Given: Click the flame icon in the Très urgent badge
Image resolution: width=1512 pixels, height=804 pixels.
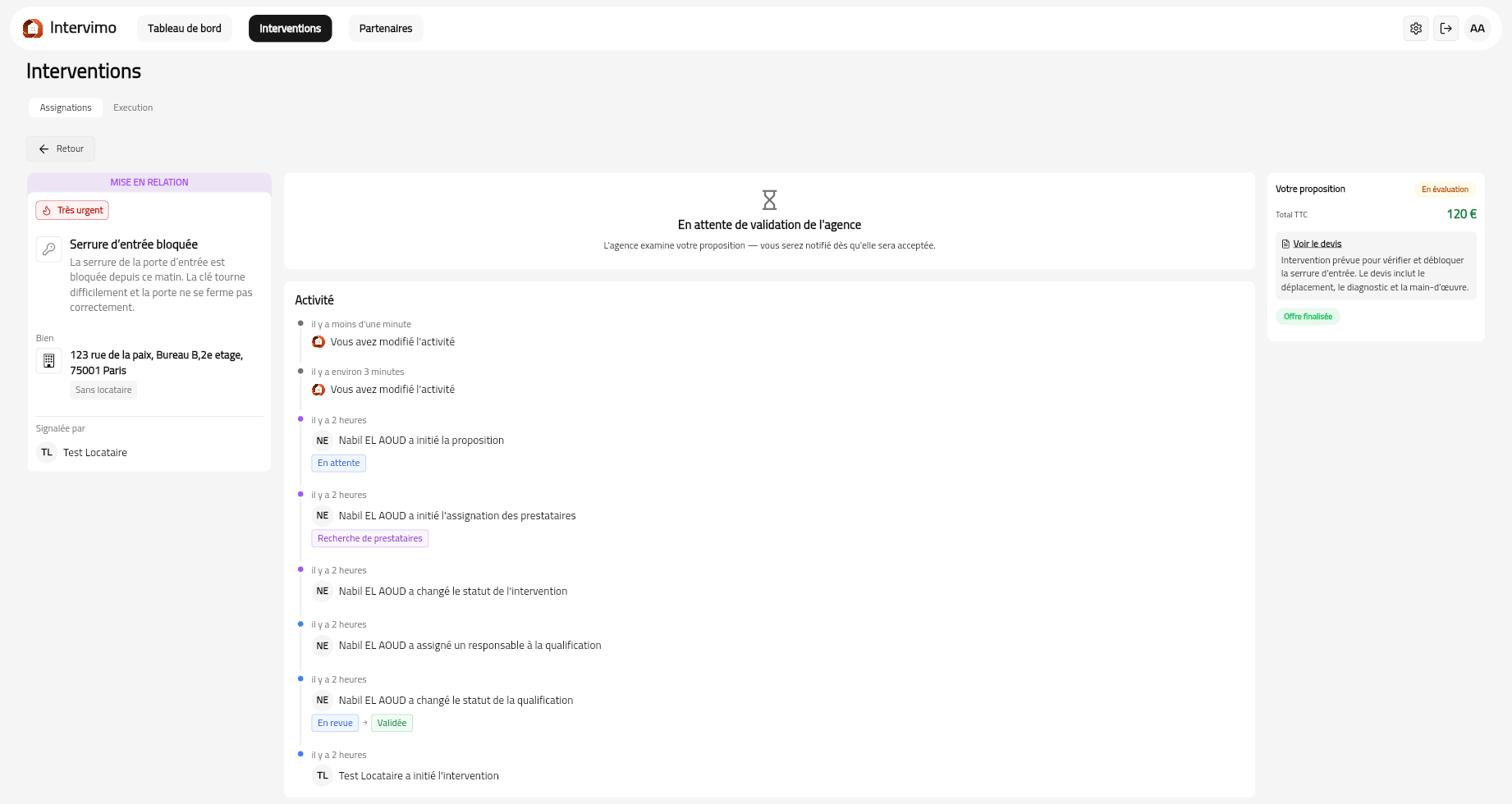Looking at the screenshot, I should 47,211.
